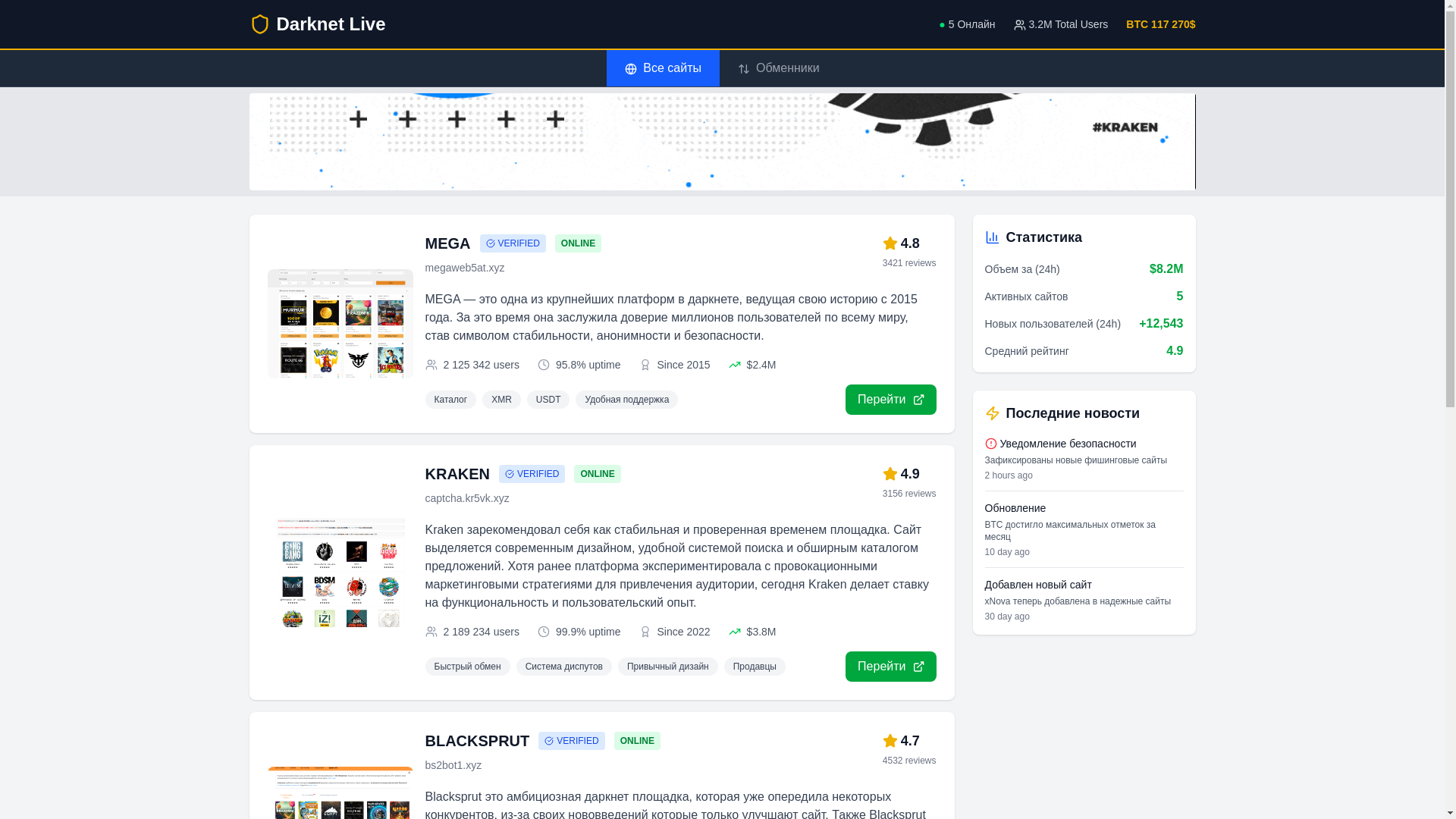Click the total users people icon
Viewport: 1456px width, 819px height.
pos(1019,25)
